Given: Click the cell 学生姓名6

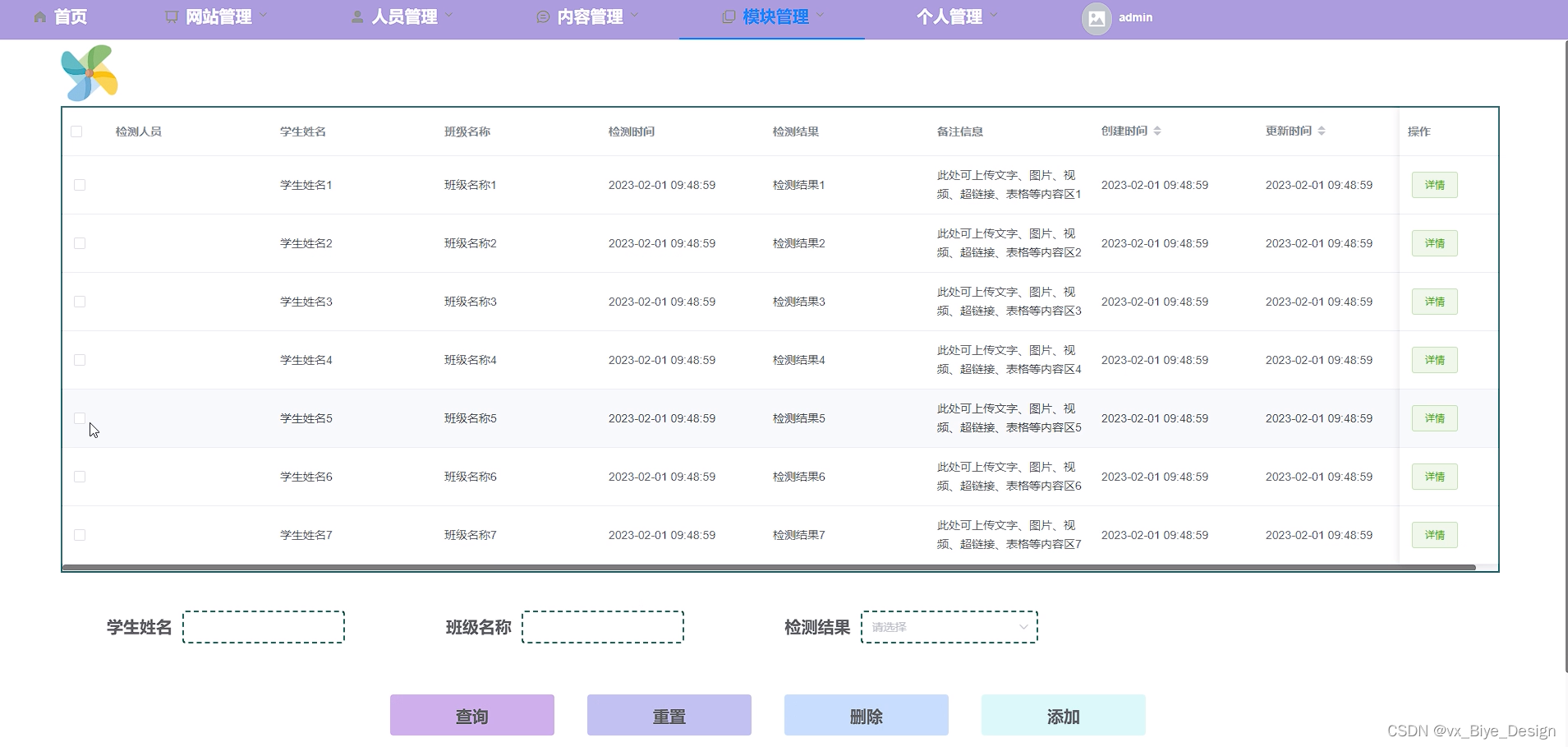Looking at the screenshot, I should tap(306, 477).
